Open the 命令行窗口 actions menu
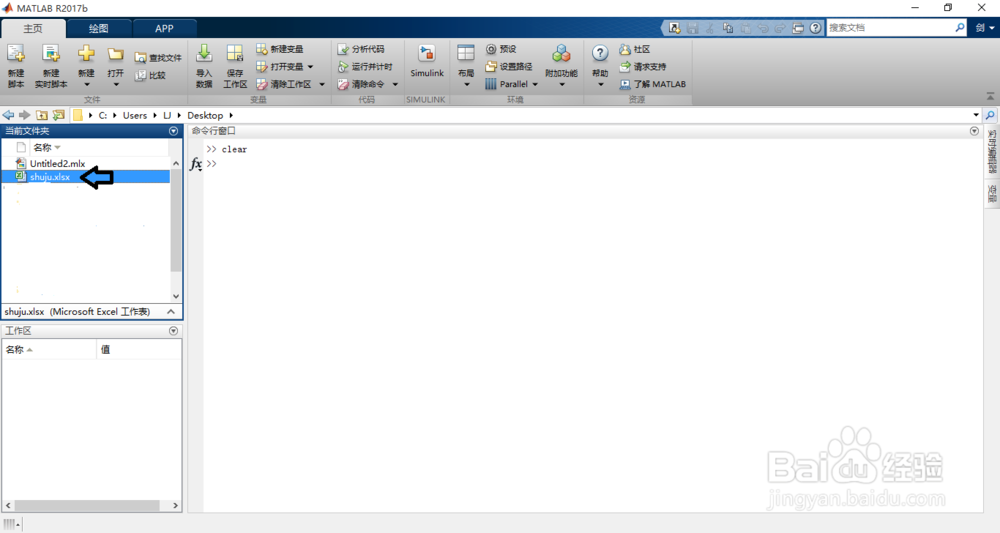 click(974, 131)
